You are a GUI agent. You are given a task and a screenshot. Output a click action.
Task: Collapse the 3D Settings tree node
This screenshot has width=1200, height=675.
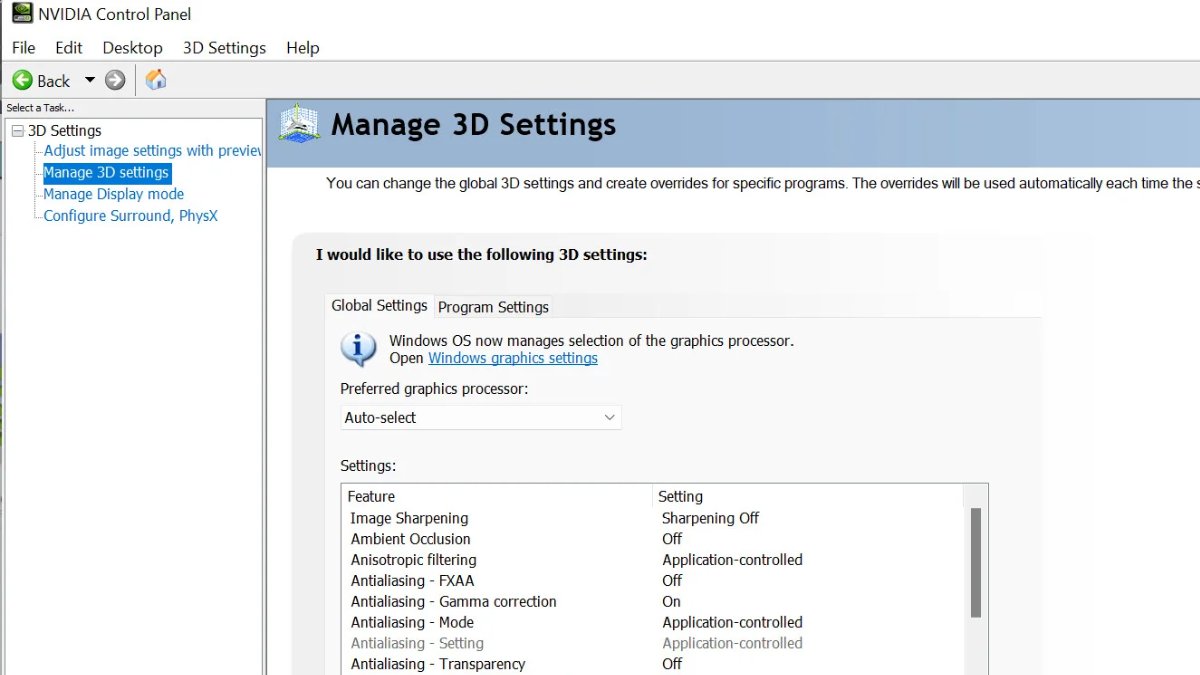point(16,130)
